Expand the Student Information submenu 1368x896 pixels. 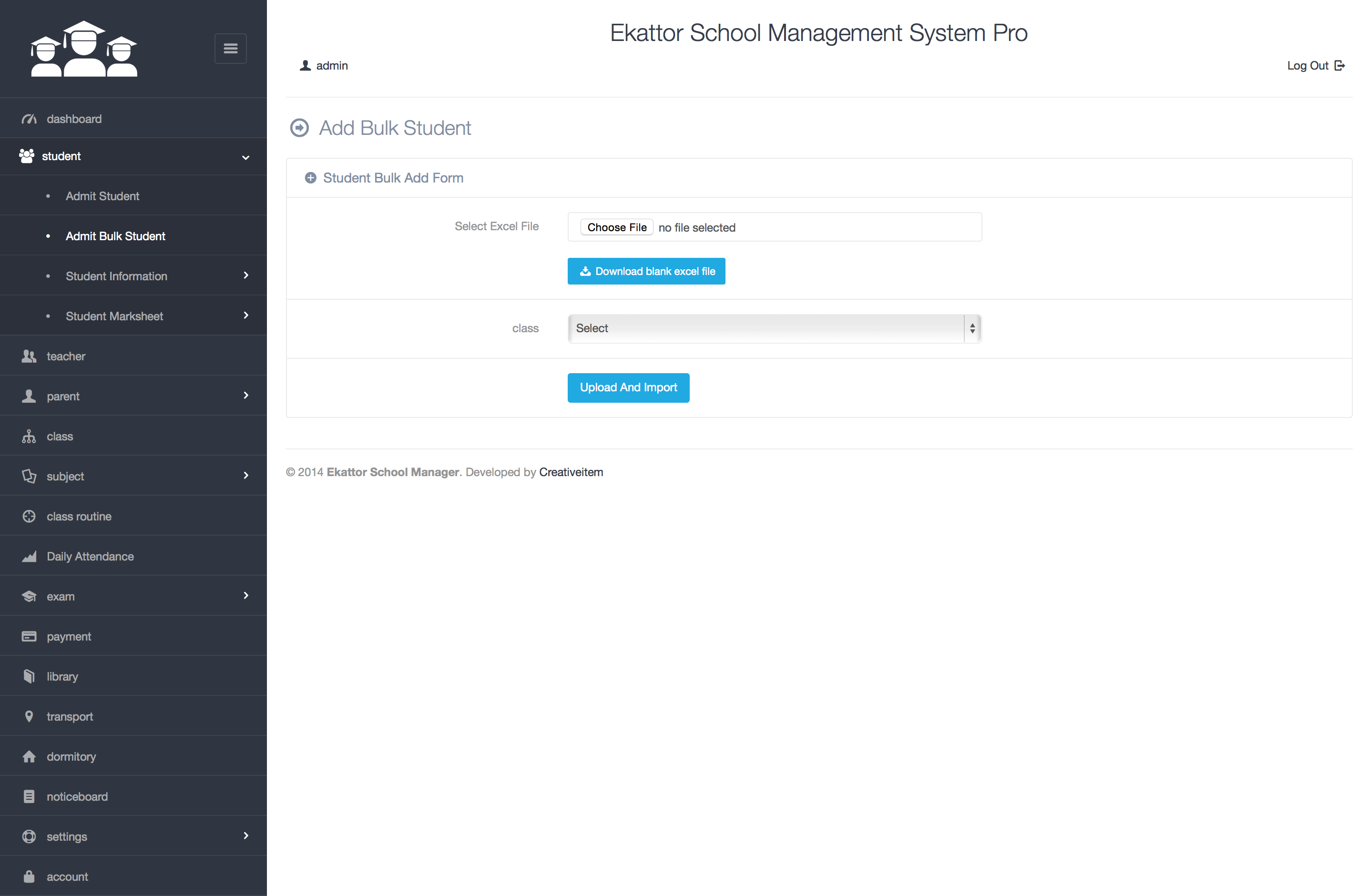pyautogui.click(x=245, y=275)
